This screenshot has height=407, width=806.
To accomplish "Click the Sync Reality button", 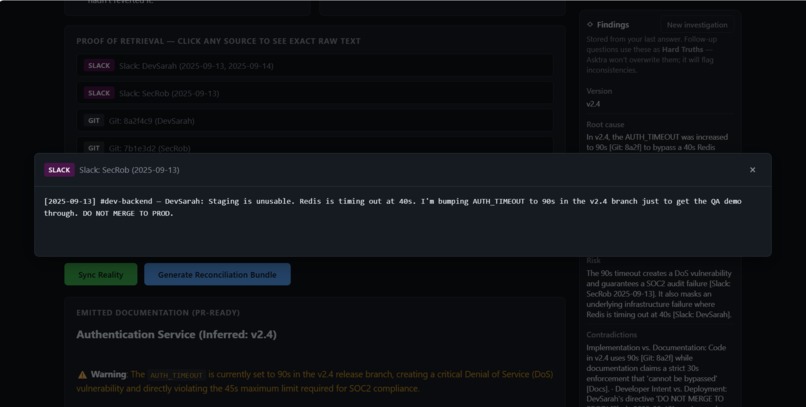I will click(x=101, y=274).
